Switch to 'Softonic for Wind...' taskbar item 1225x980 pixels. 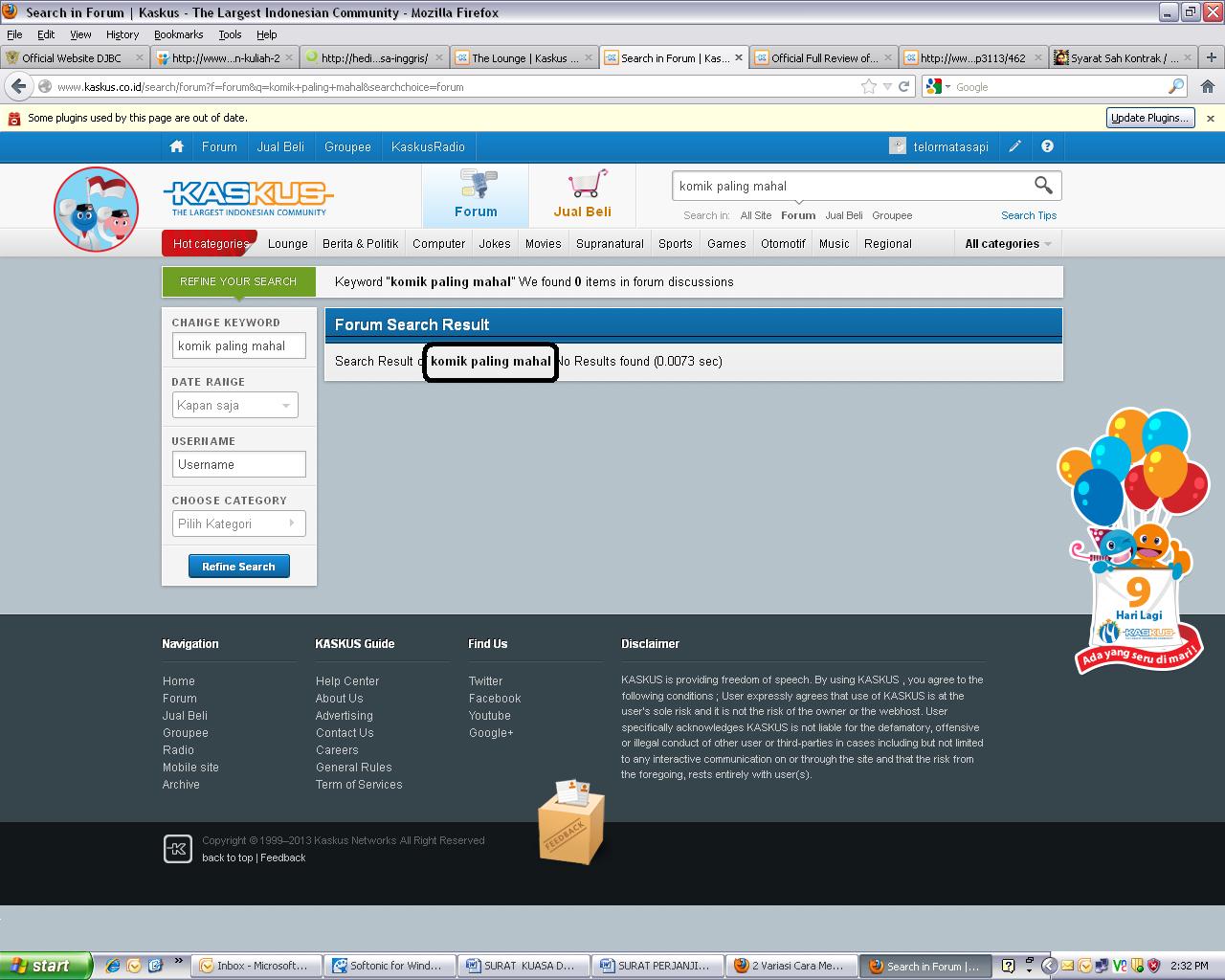pos(389,966)
